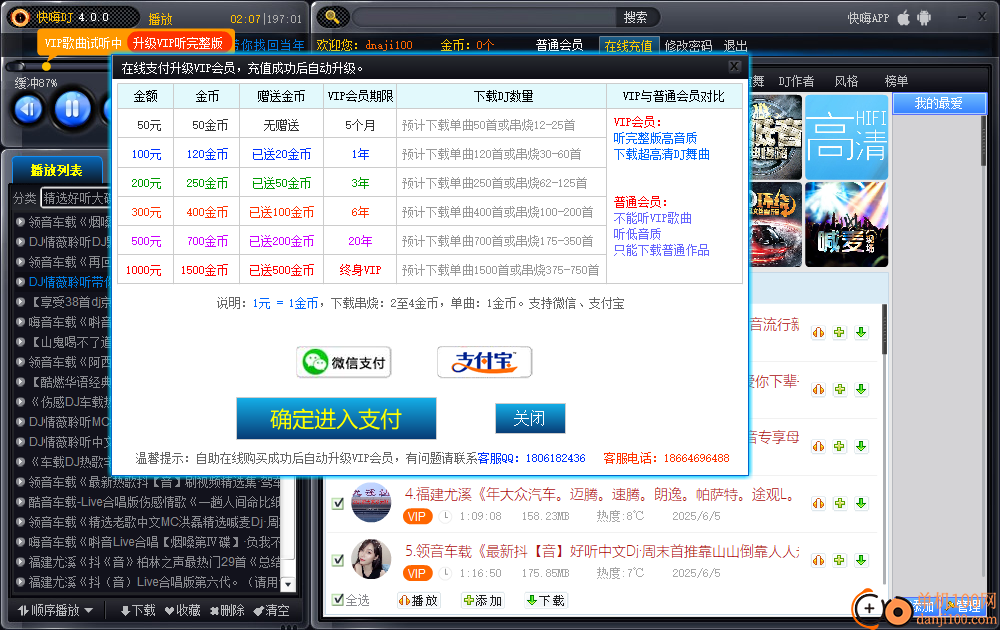
Task: Open song 5 领音车载 avatar thumbnail
Action: tap(371, 559)
